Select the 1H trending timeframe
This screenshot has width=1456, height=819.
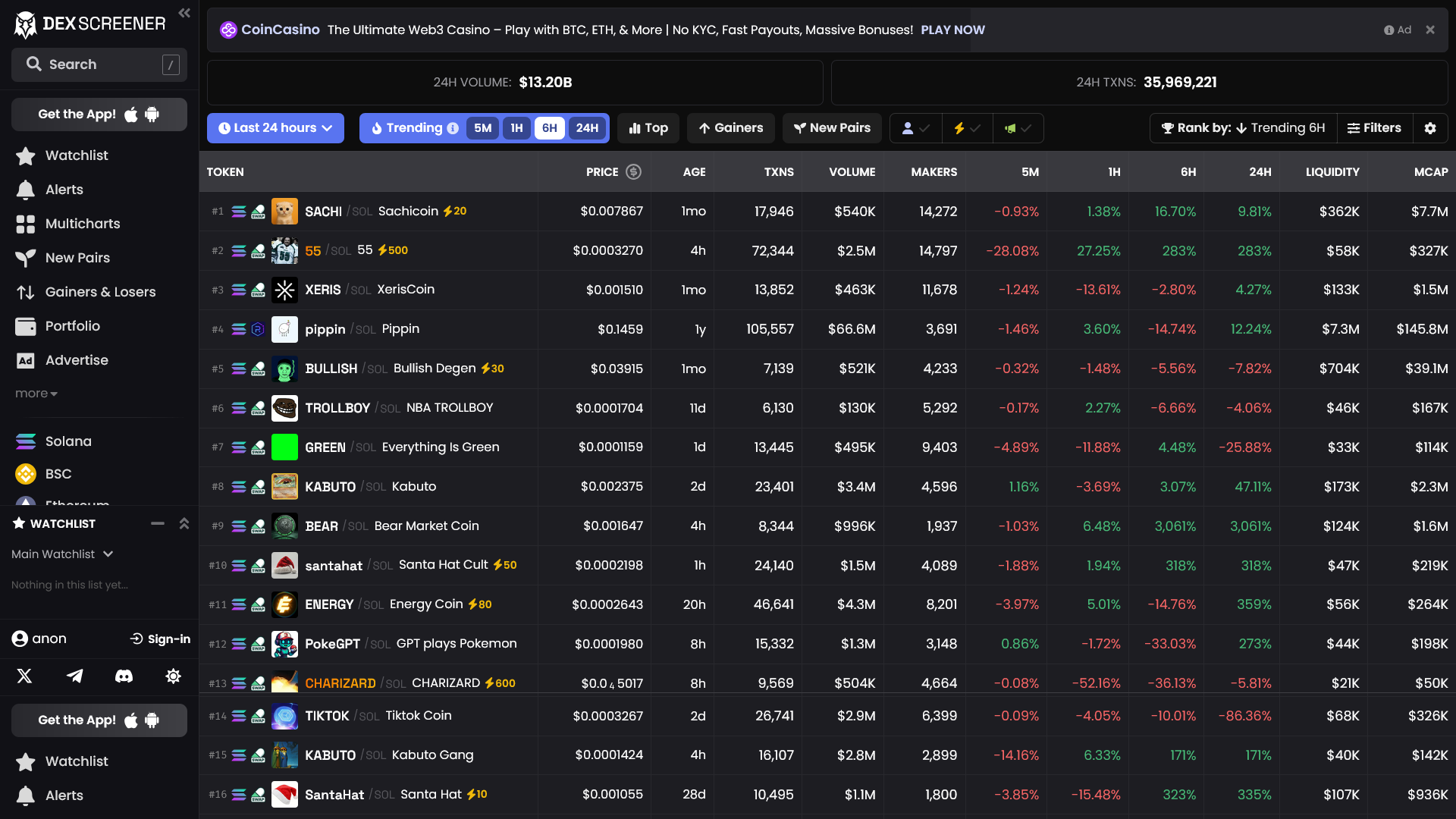pos(516,128)
